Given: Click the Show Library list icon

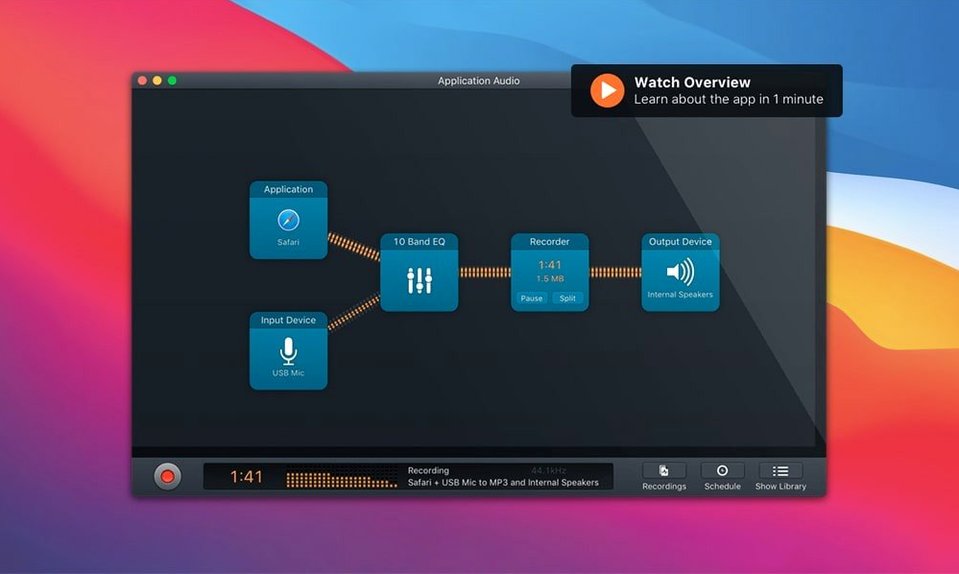Looking at the screenshot, I should 780,471.
